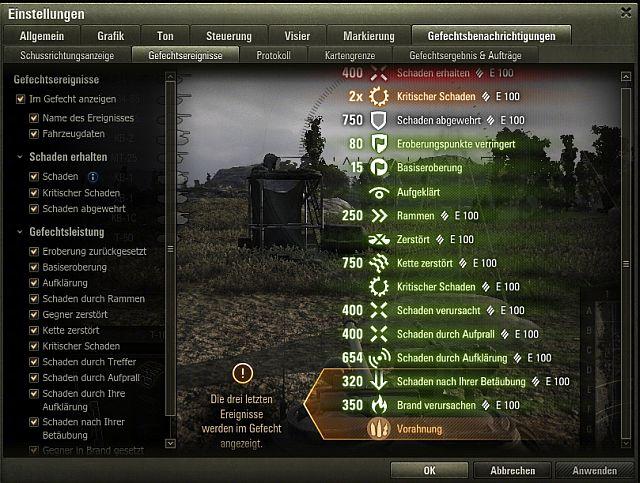Click the Vorahnung shells icon
The height and width of the screenshot is (483, 640).
tap(378, 429)
